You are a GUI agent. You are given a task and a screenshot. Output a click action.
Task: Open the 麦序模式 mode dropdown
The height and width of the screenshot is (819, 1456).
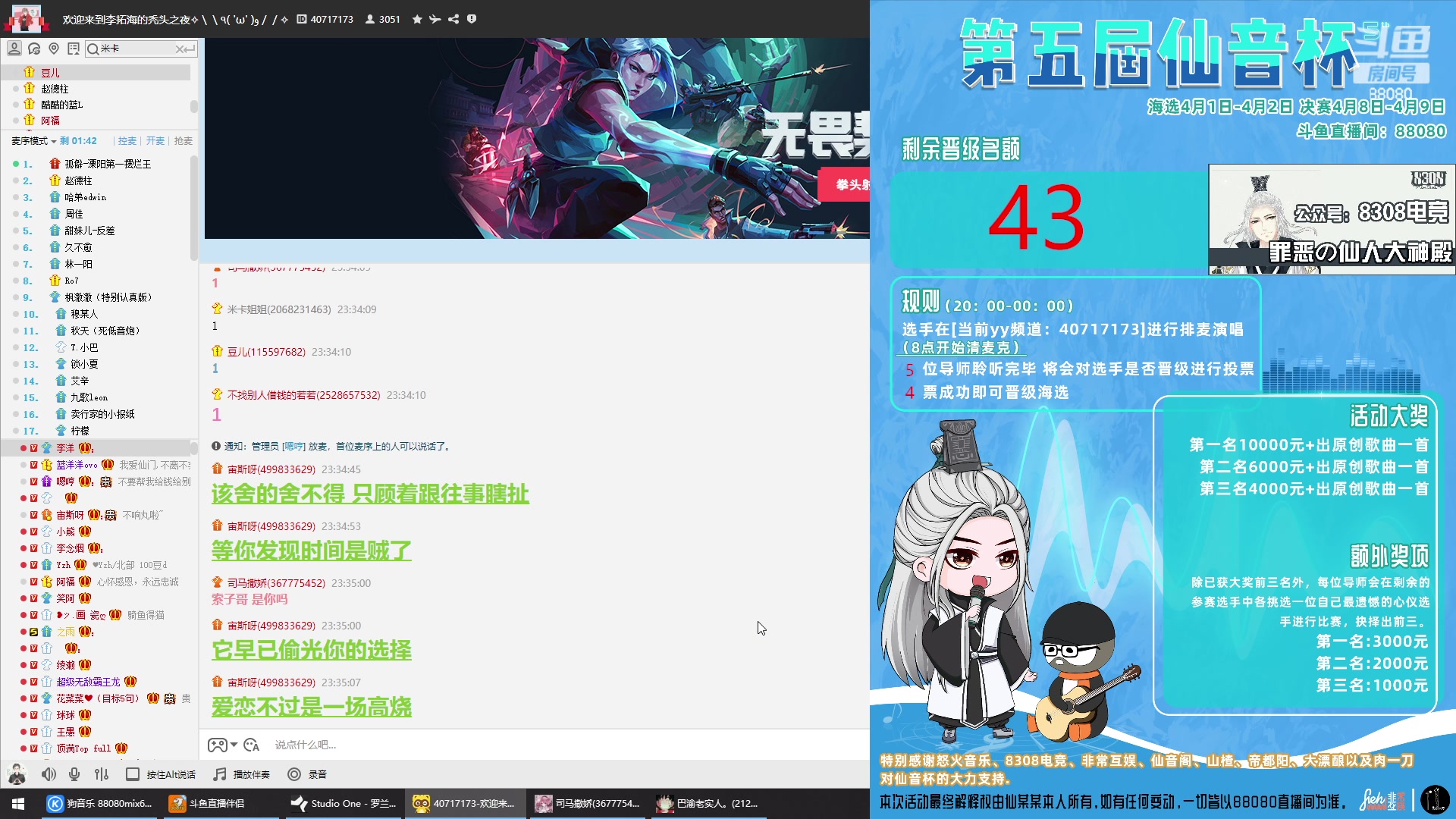tap(33, 140)
